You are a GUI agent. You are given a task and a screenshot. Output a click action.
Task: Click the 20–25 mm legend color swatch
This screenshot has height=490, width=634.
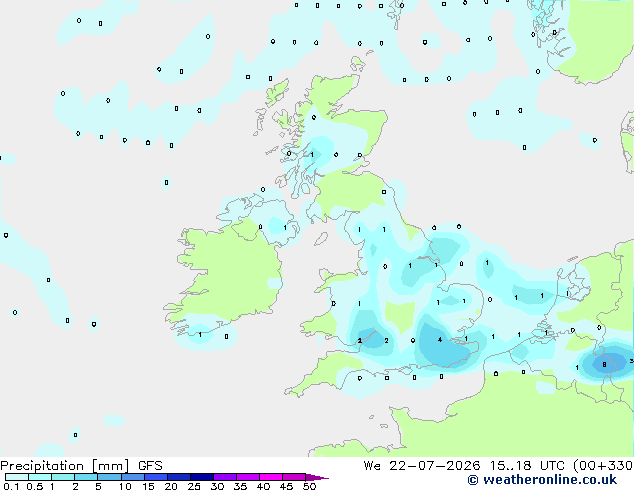(x=179, y=477)
